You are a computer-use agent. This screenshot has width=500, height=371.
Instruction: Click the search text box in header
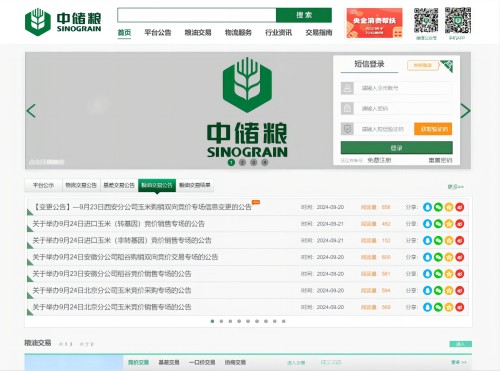pos(197,15)
